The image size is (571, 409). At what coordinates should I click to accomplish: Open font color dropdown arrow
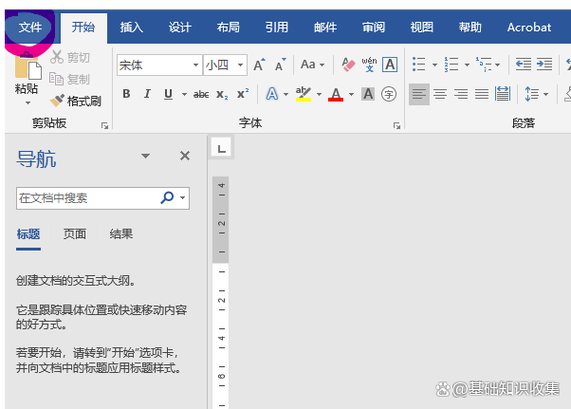pos(351,94)
